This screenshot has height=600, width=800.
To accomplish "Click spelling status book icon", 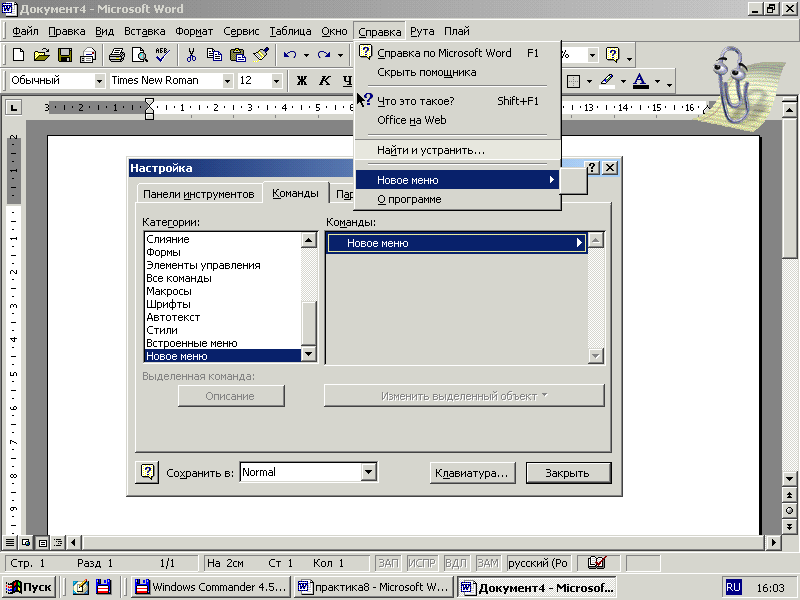I will (597, 563).
